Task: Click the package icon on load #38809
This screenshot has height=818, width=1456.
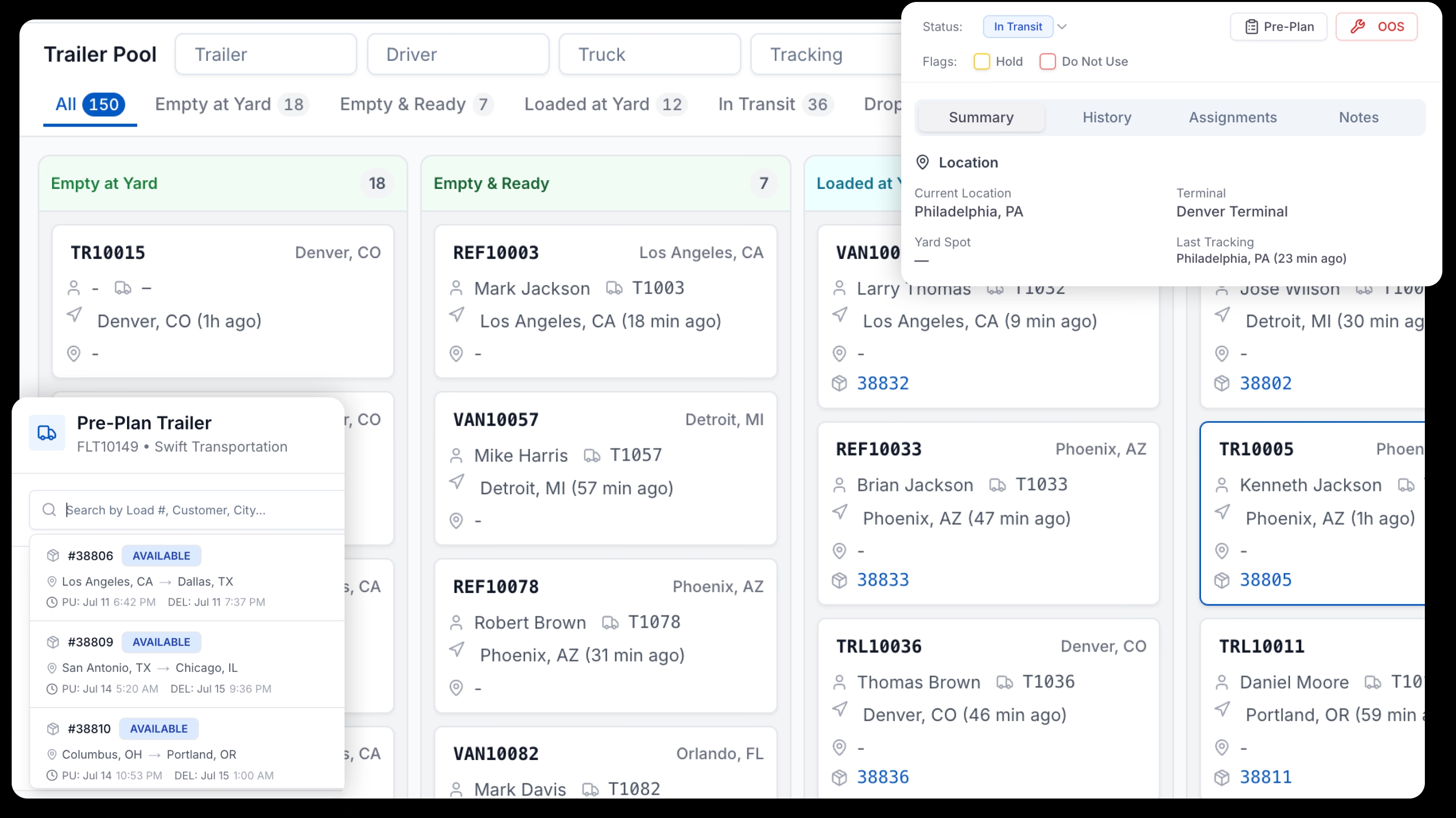Action: [x=53, y=642]
